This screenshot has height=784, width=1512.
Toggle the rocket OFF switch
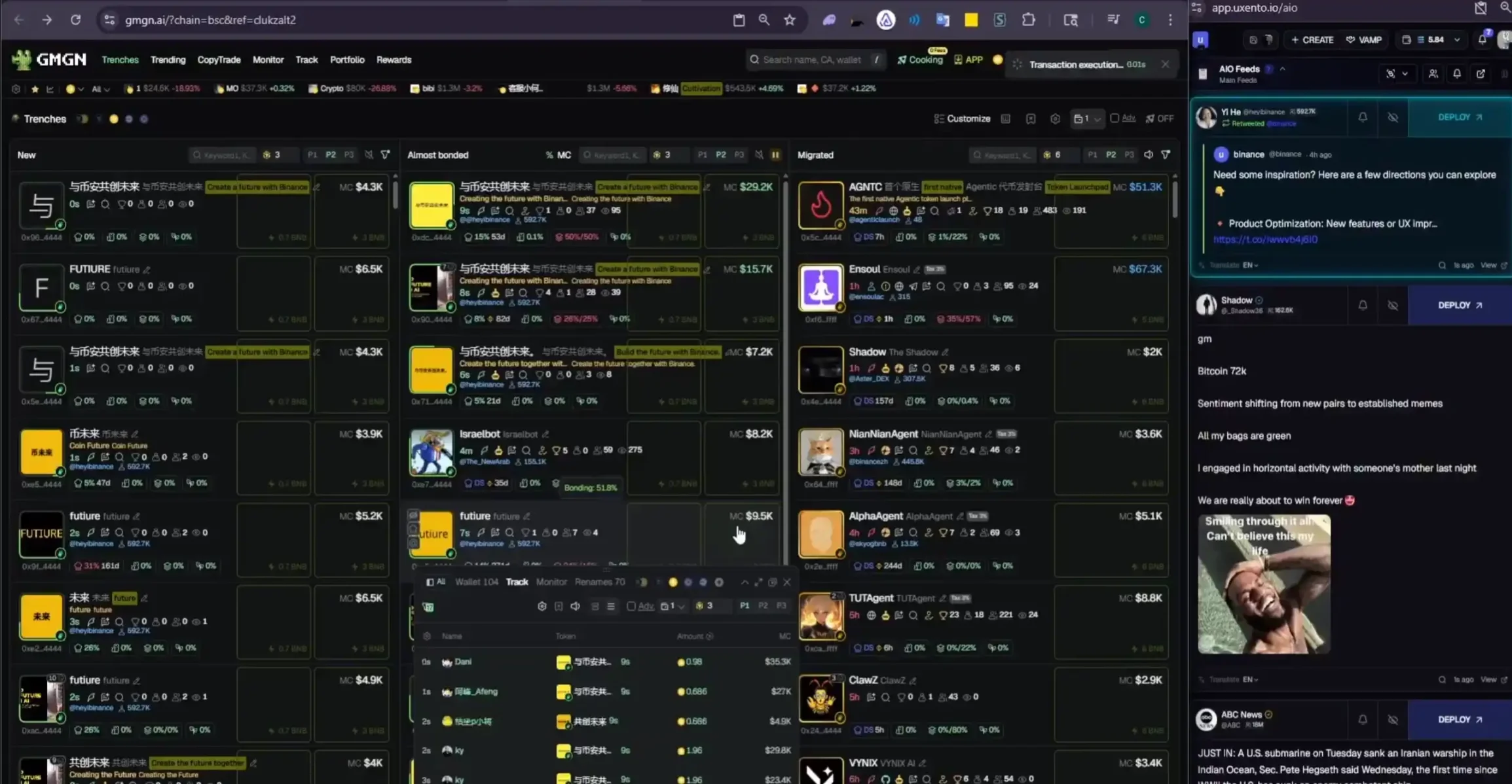click(x=1159, y=118)
